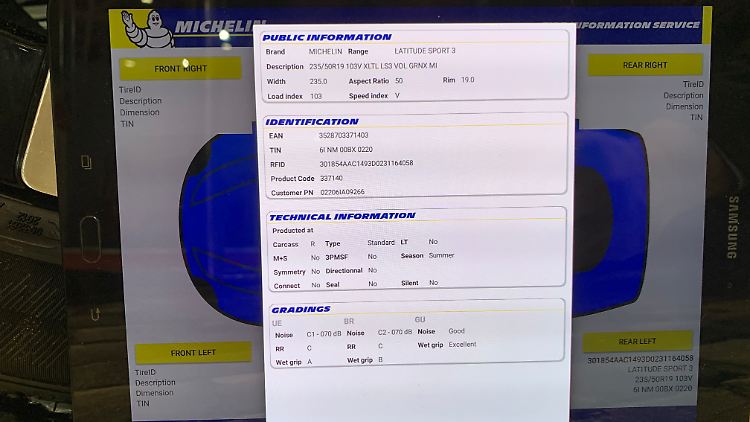This screenshot has width=750, height=422.
Task: Click the PUBLIC INFORMATION heading
Action: pyautogui.click(x=327, y=37)
